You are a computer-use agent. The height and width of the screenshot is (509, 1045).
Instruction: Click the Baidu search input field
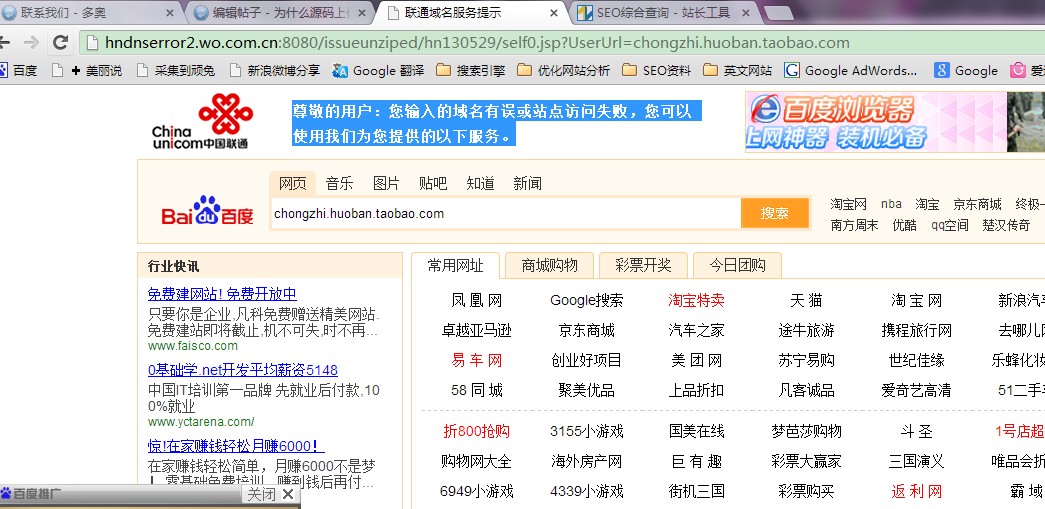(x=506, y=213)
